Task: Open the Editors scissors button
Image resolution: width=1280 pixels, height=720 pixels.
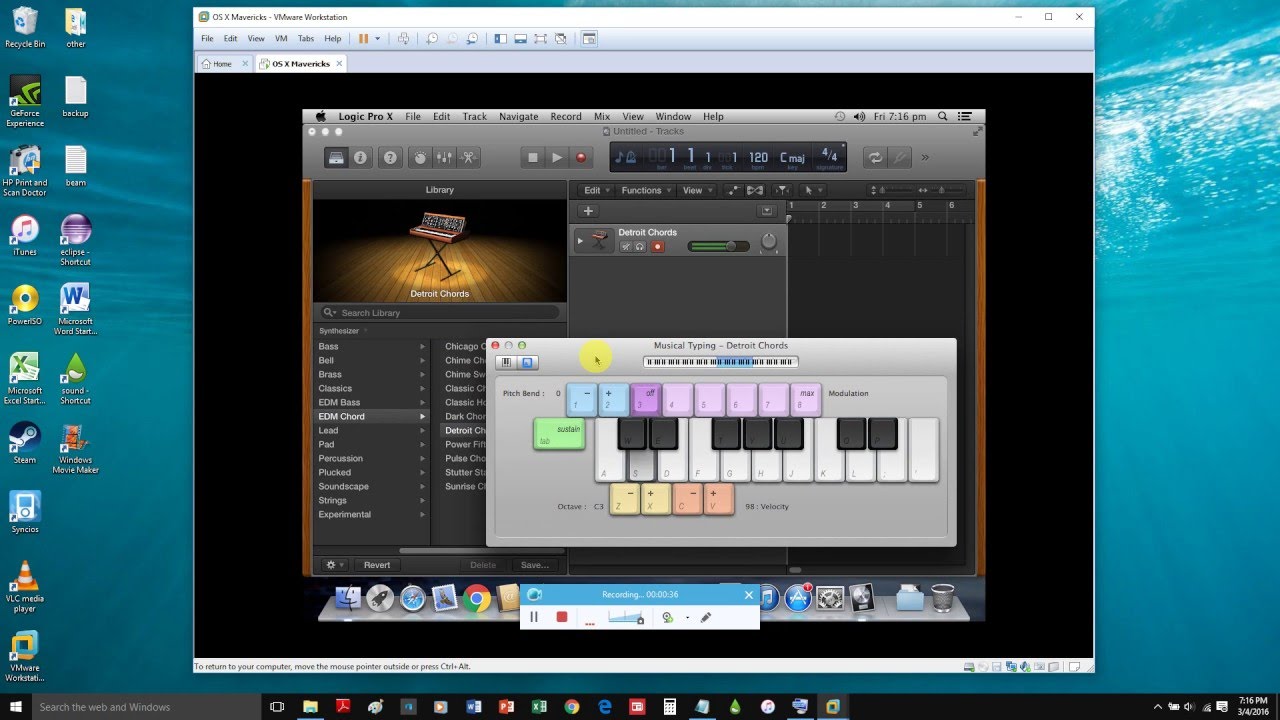Action: pos(468,157)
